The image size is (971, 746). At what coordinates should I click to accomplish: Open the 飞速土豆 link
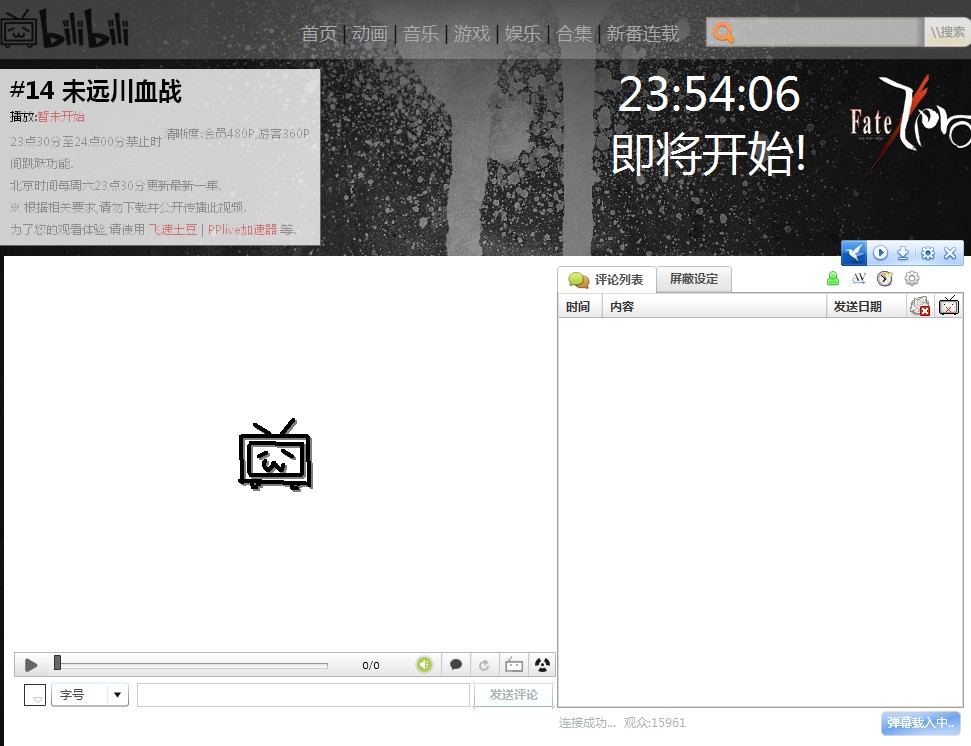tap(173, 230)
